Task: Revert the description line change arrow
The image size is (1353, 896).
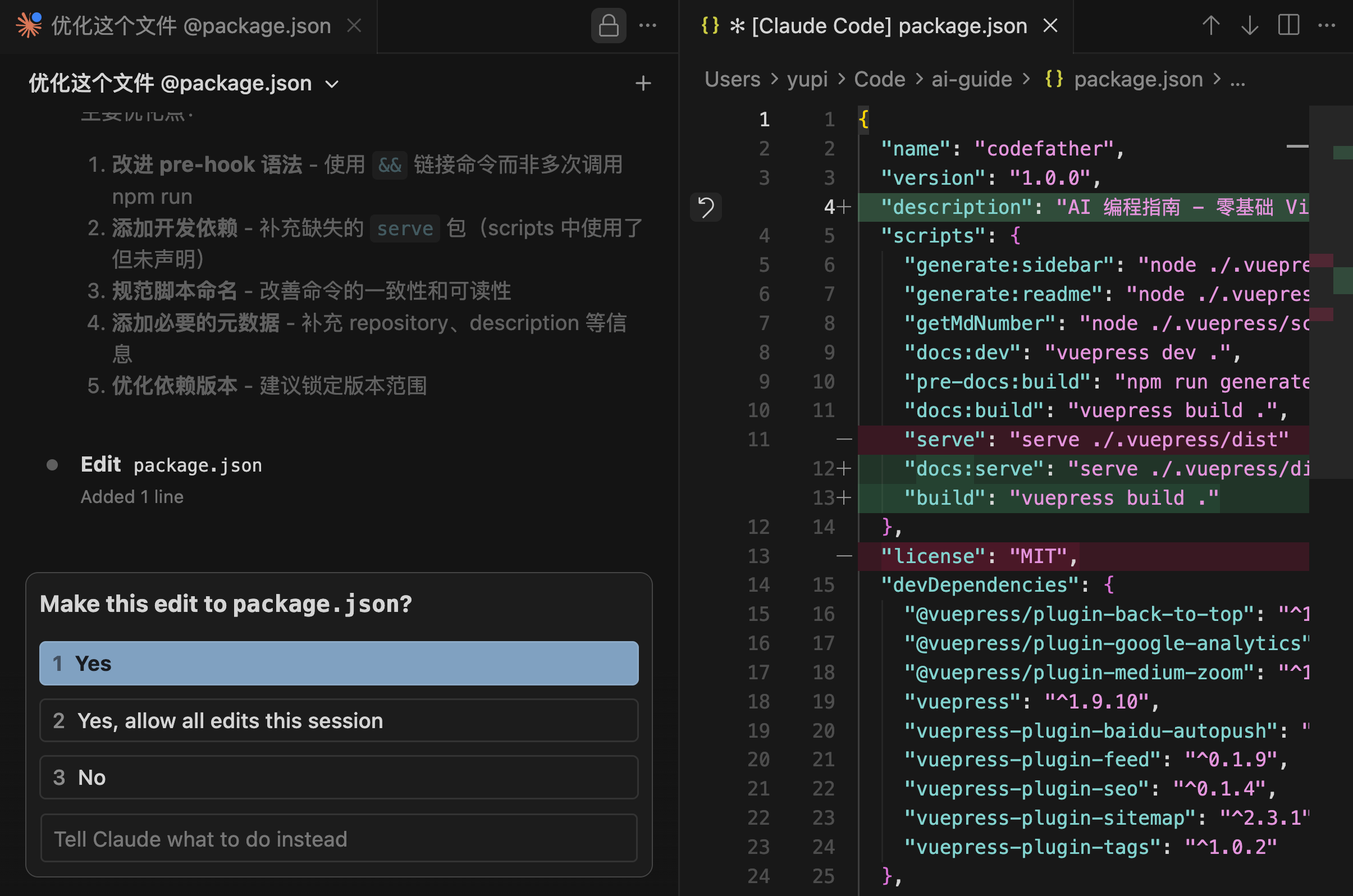Action: click(x=706, y=207)
